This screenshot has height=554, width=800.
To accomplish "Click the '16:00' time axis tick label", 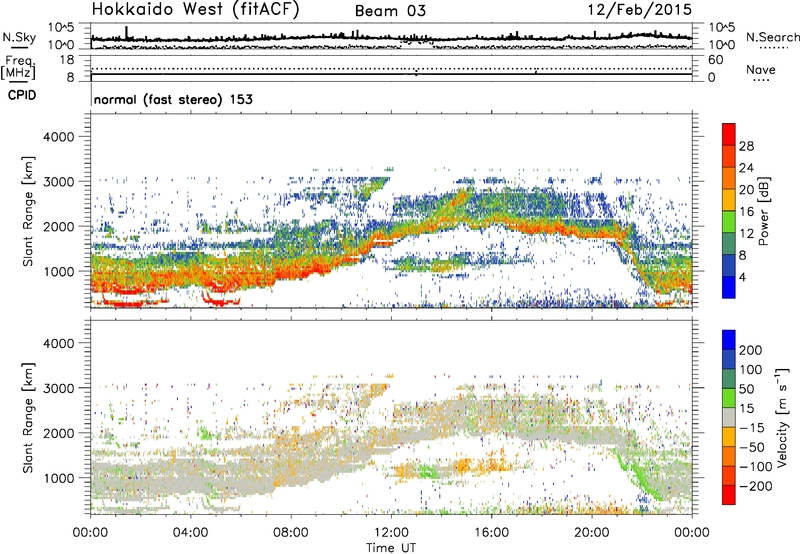I will point(491,533).
